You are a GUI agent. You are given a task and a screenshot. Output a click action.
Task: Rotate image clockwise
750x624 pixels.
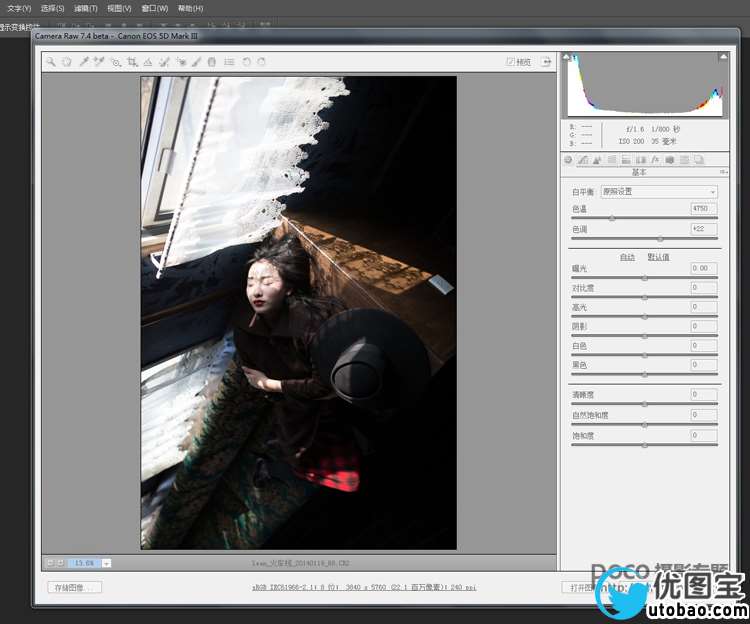[x=261, y=62]
